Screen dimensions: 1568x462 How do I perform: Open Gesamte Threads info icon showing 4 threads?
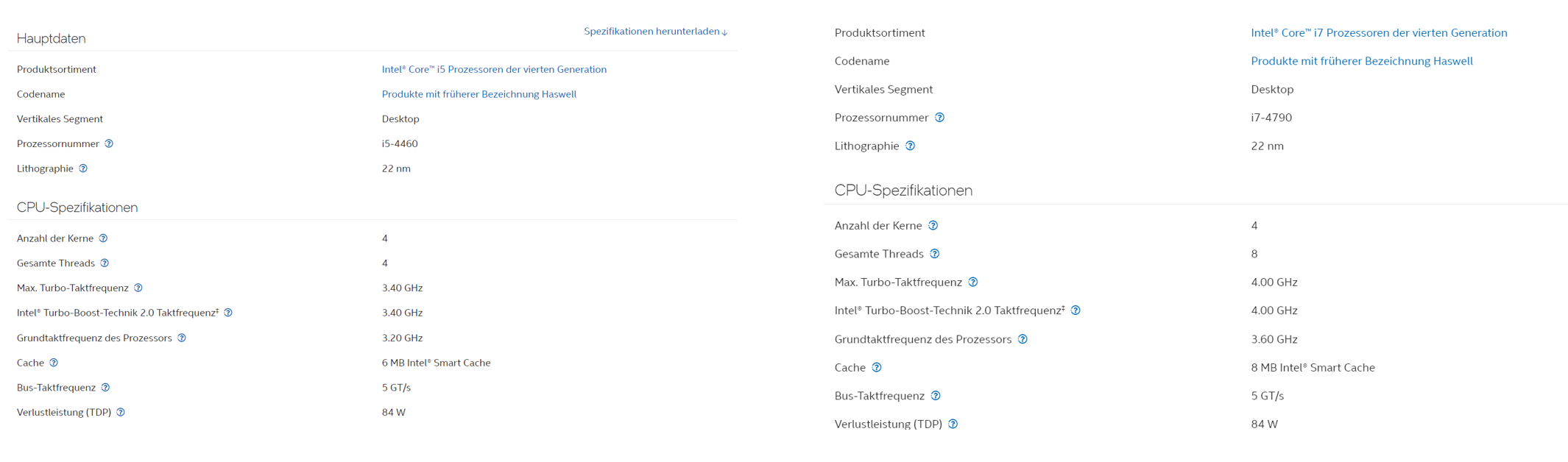[x=105, y=263]
